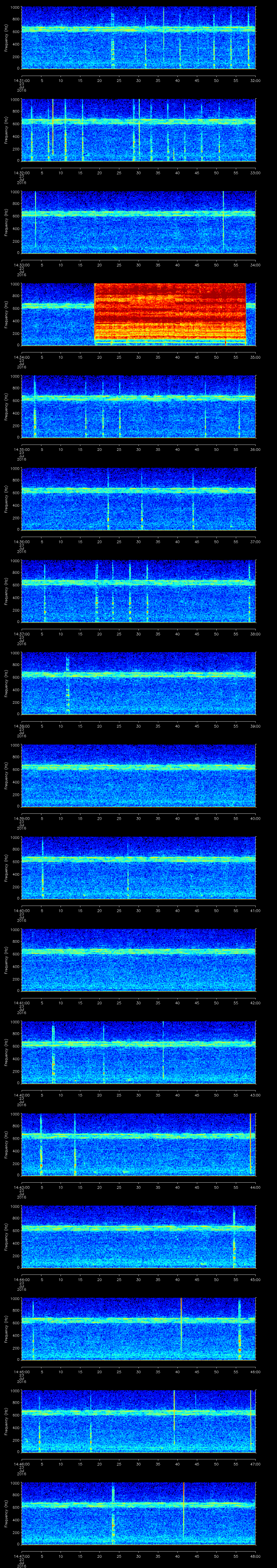Click the red broadband noise block in the 14:34:00 spectrogram
The height and width of the screenshot is (1568, 277).
click(170, 314)
